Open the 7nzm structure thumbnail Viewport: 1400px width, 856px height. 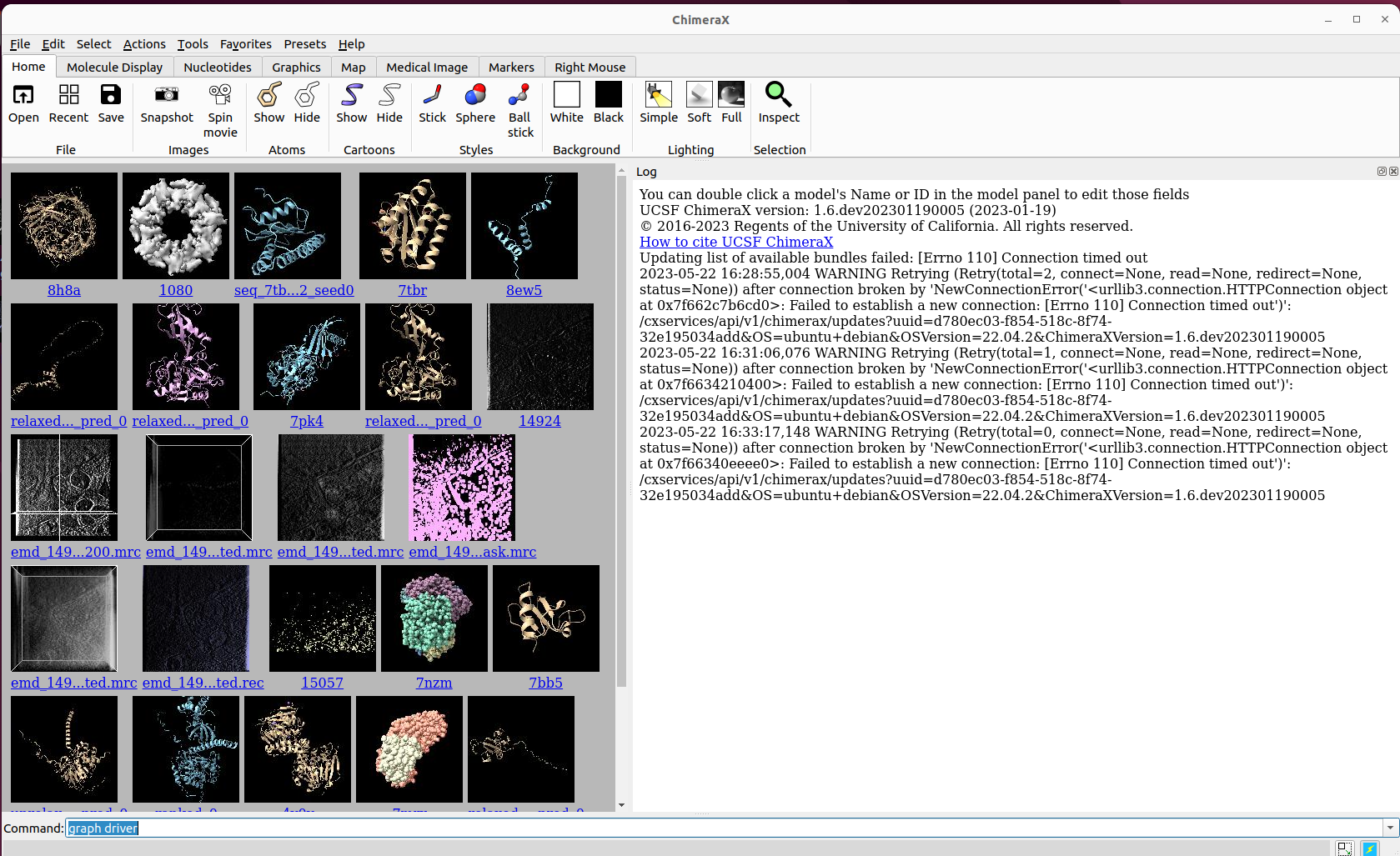(x=434, y=618)
